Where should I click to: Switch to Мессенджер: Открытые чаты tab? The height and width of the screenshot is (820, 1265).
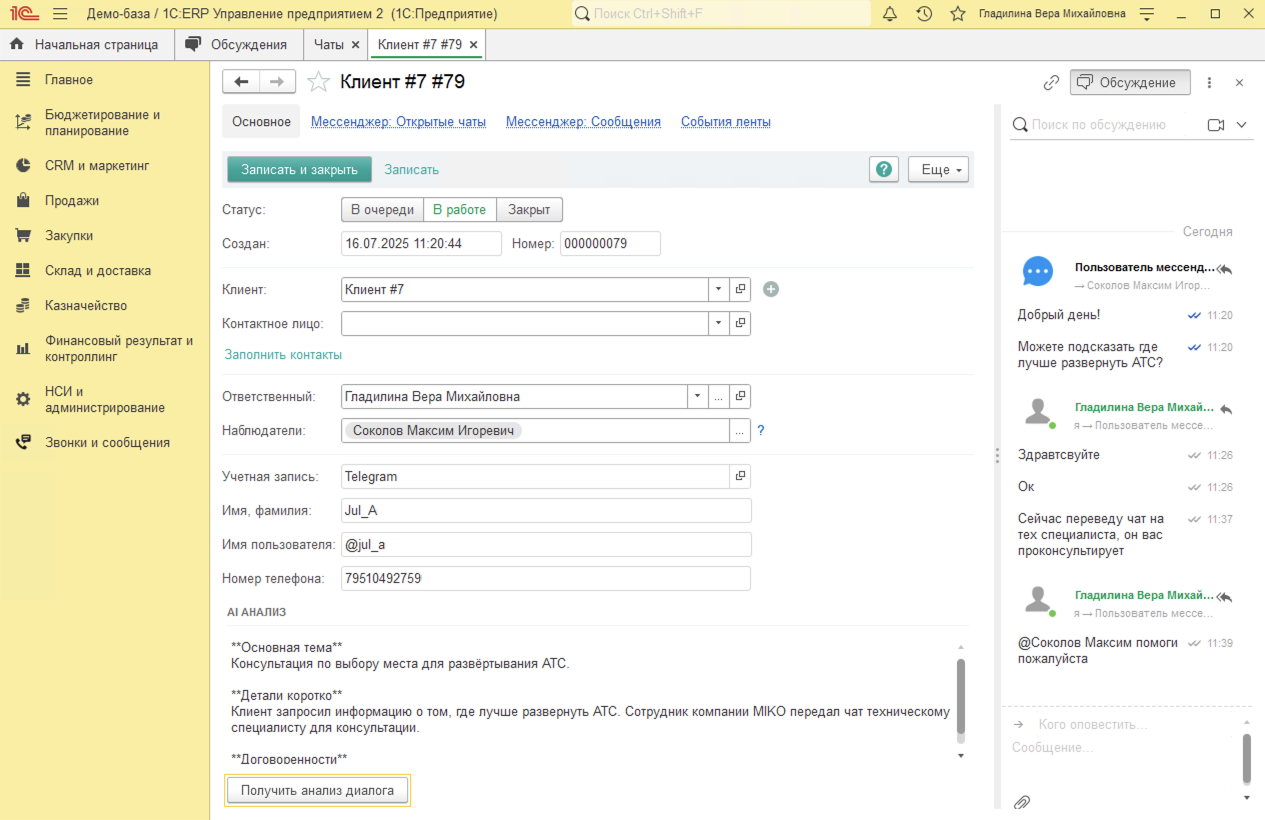click(398, 122)
